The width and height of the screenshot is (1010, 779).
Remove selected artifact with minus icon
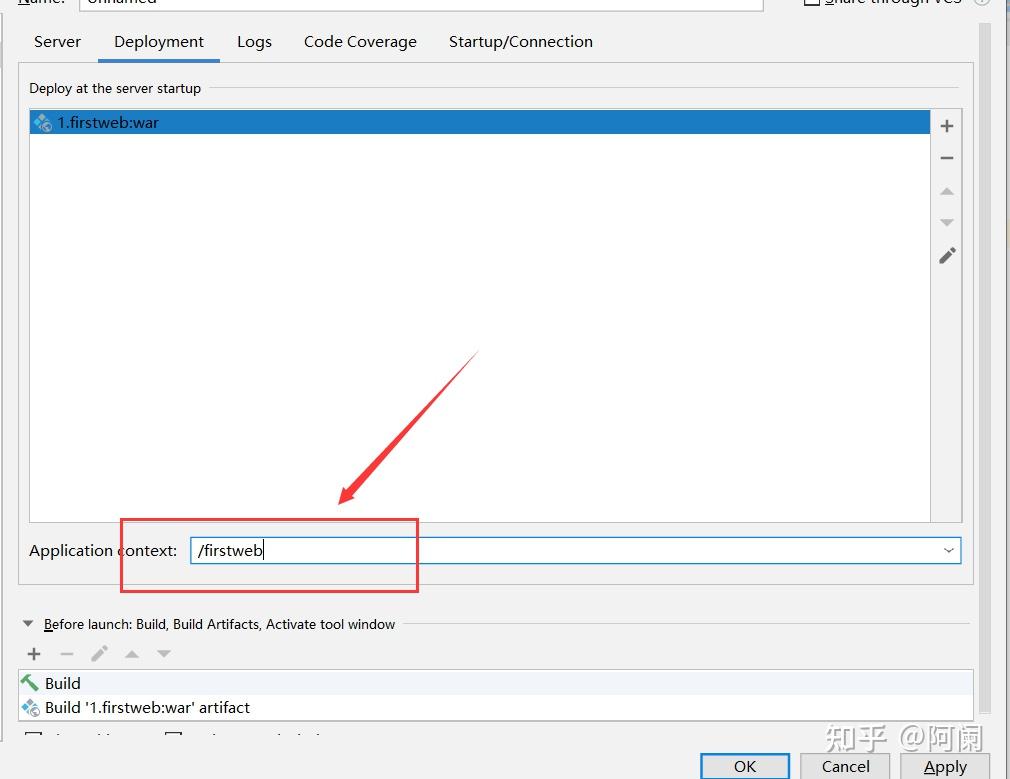pyautogui.click(x=946, y=158)
